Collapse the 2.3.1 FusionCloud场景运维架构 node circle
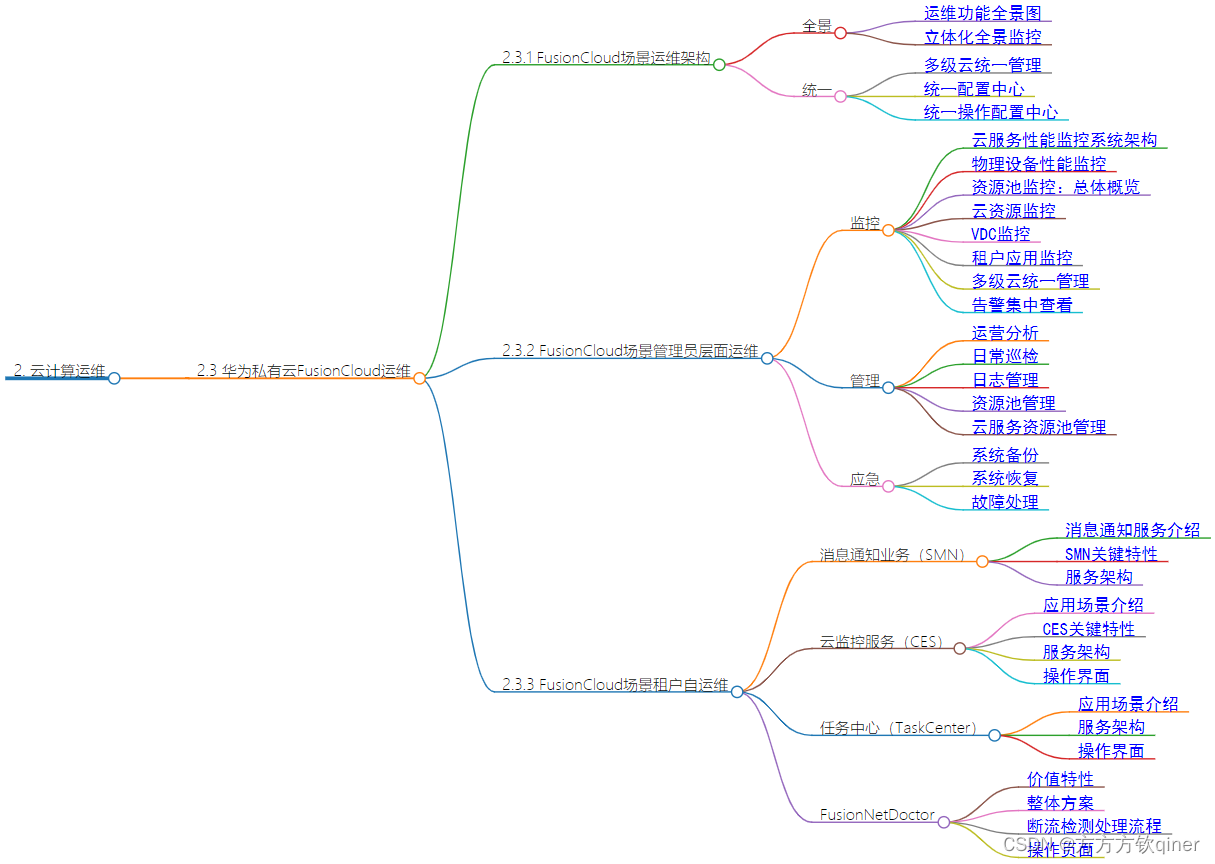Viewport: 1215px width, 864px height. tap(719, 65)
